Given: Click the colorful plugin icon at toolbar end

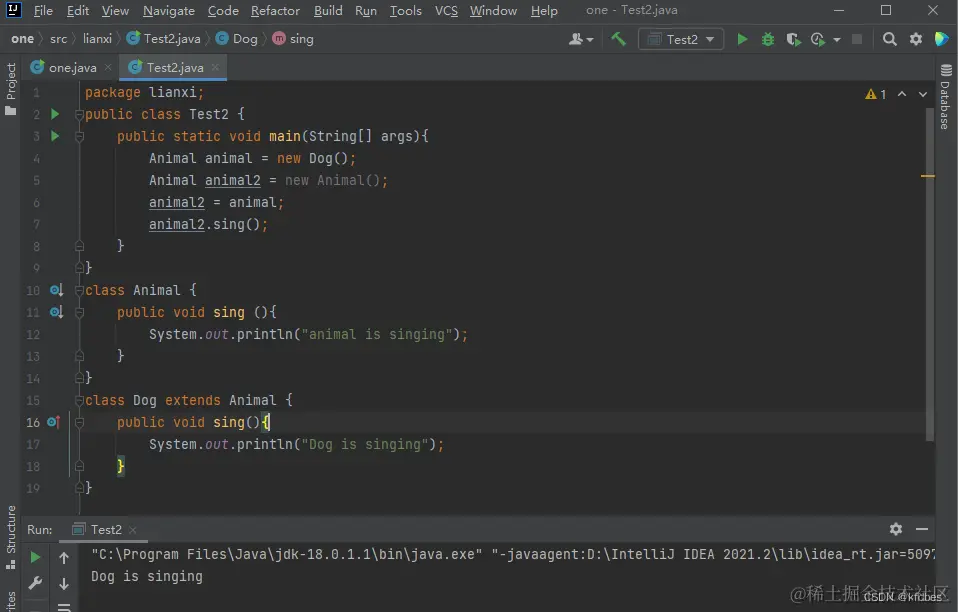Looking at the screenshot, I should coord(942,39).
